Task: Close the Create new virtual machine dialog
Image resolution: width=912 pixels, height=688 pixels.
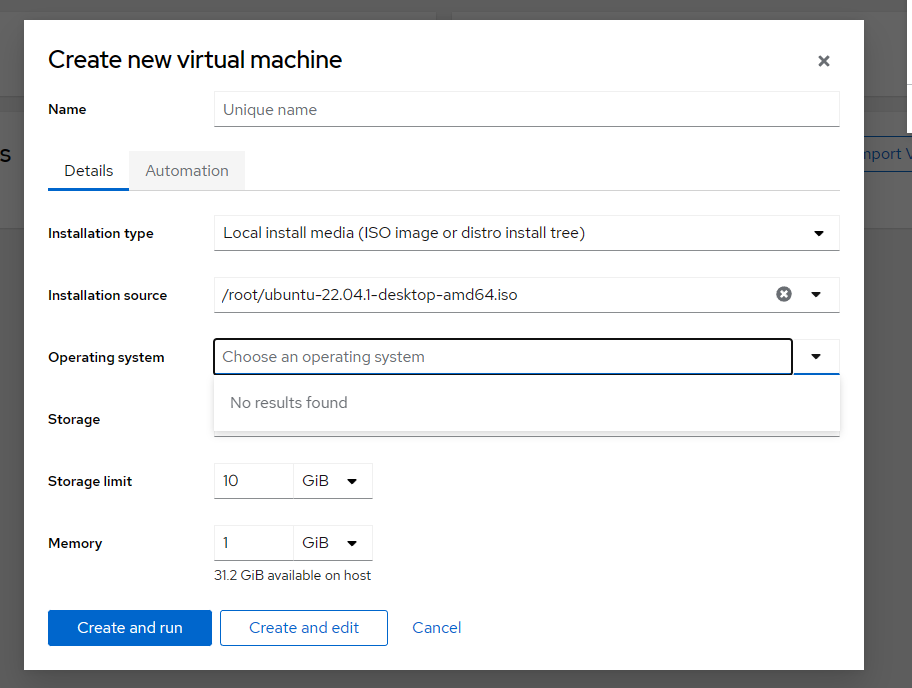Action: click(823, 61)
